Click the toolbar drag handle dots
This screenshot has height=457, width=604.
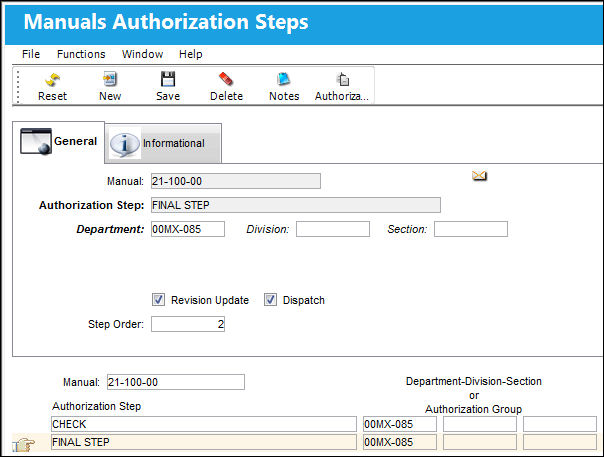pyautogui.click(x=18, y=86)
